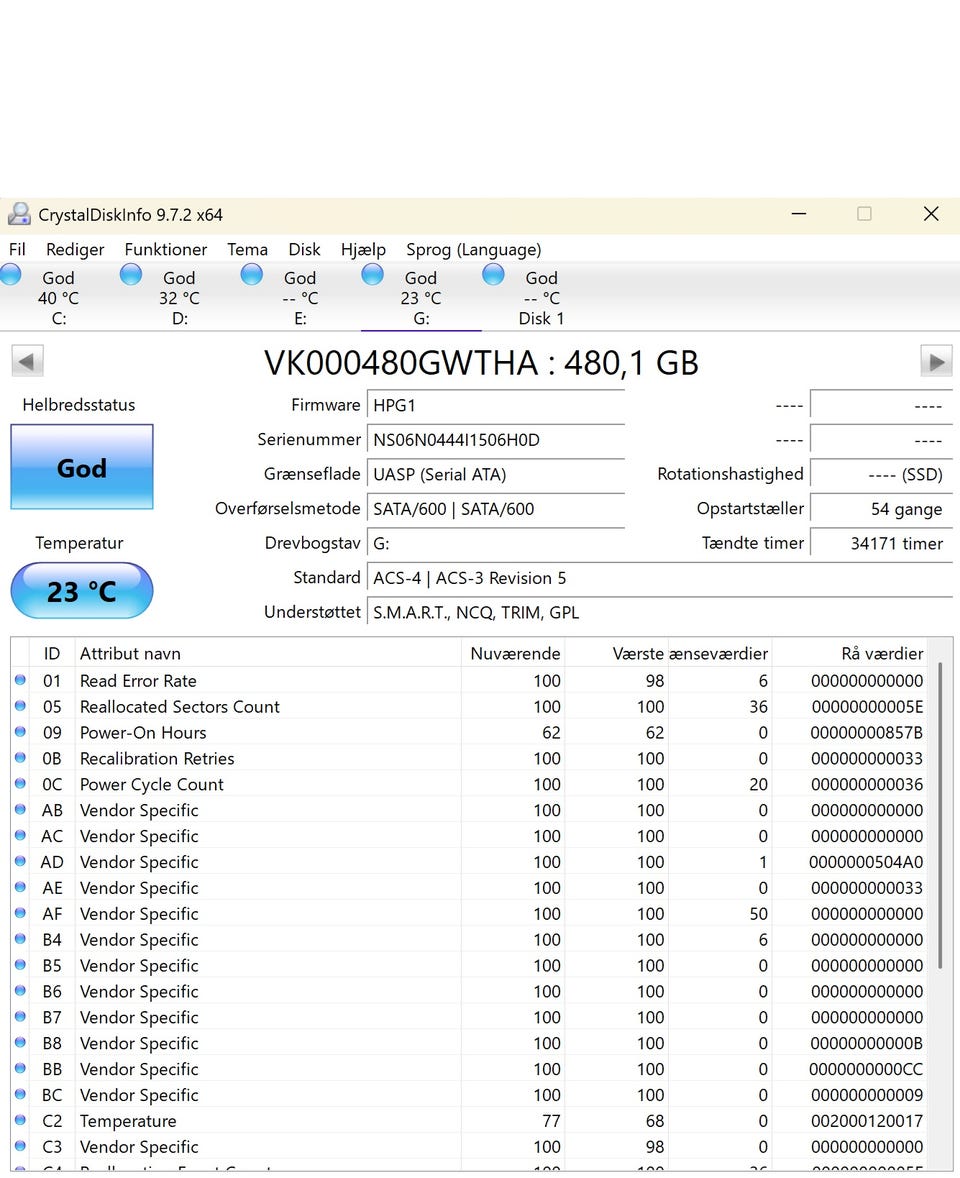Open the Sprog (Language) menu
960x1178 pixels.
[x=473, y=249]
